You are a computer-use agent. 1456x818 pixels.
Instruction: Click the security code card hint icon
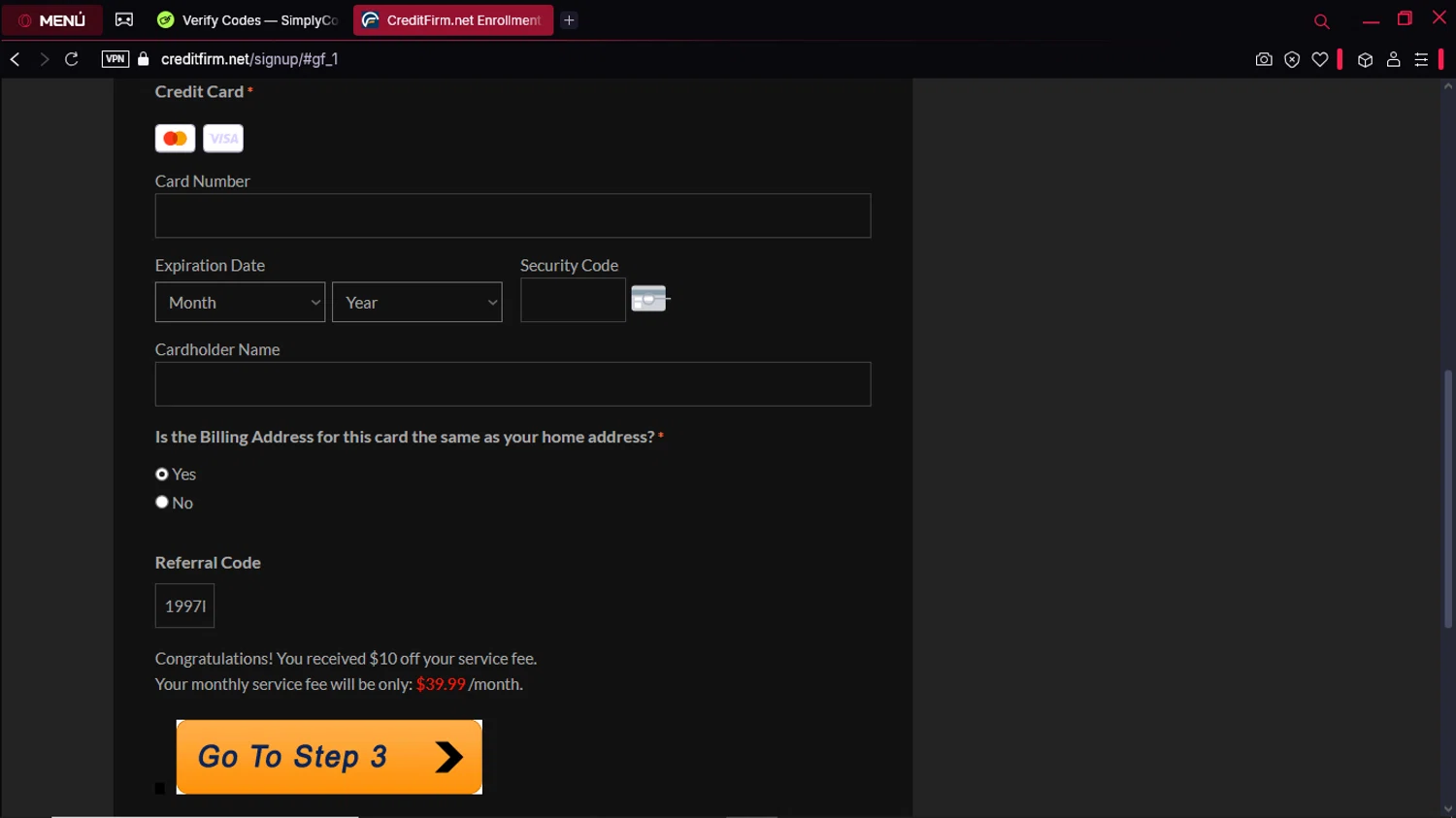click(650, 298)
